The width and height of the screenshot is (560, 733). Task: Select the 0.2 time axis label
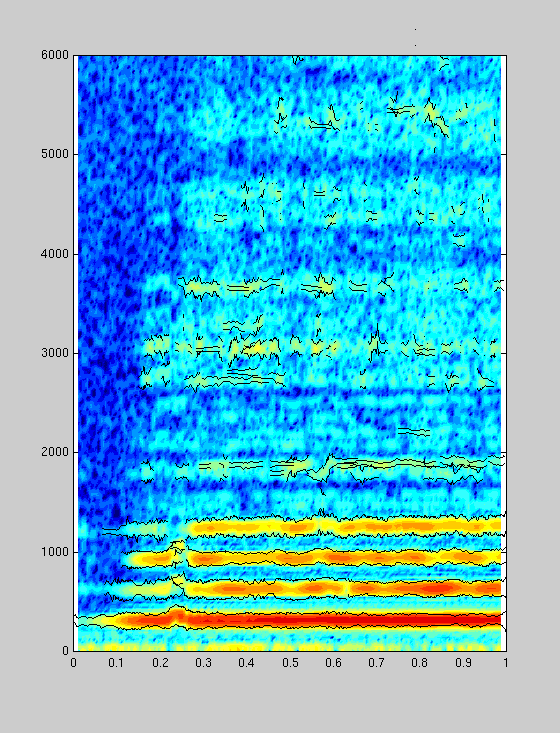coord(160,663)
